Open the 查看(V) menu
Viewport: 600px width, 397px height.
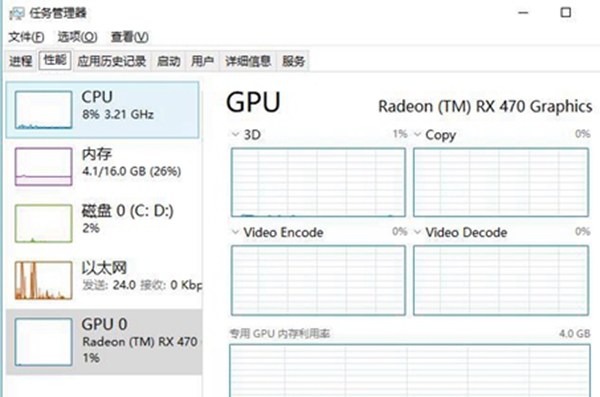129,37
